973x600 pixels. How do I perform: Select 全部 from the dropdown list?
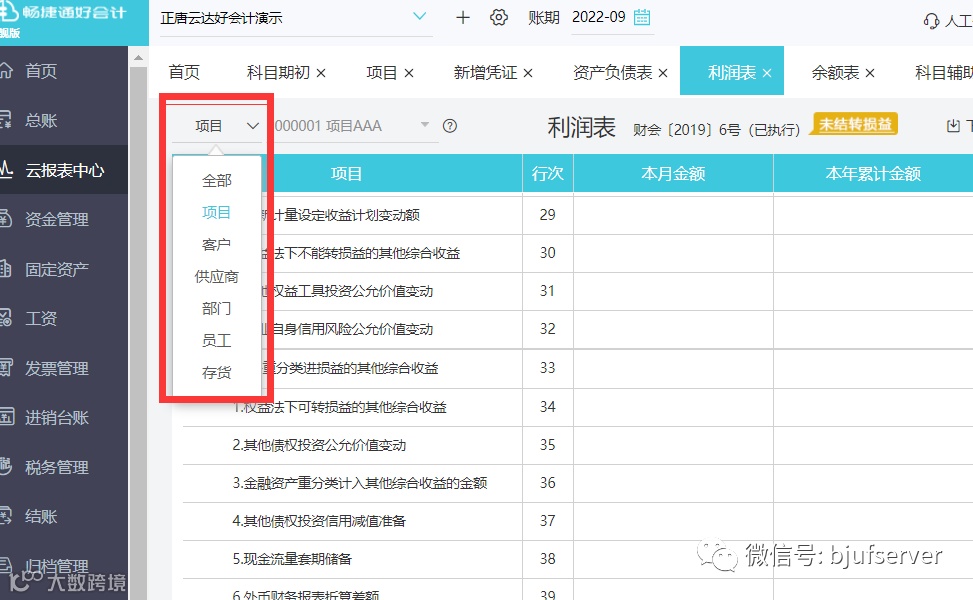(217, 181)
